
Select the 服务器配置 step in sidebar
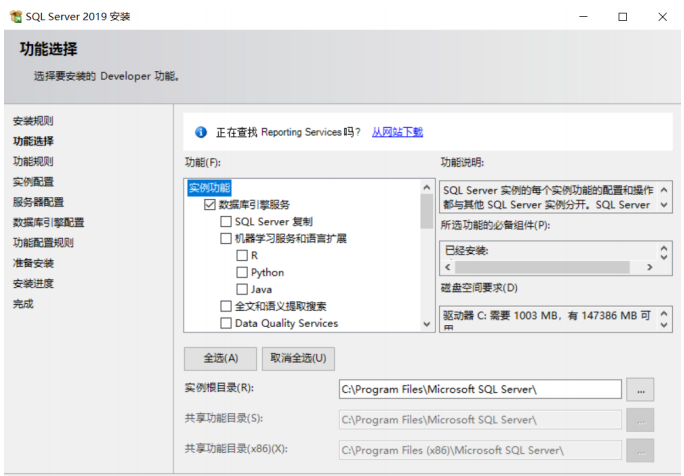coord(38,202)
